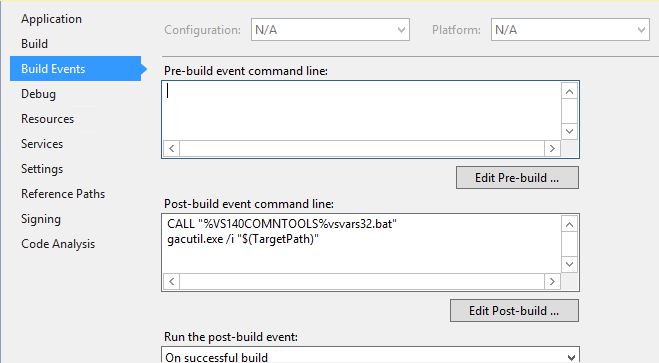Open the Settings tab
Viewport: 659px width, 363px height.
tap(42, 169)
